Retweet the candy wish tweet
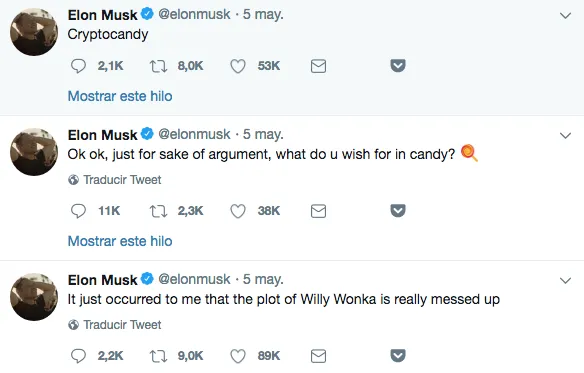The width and height of the screenshot is (584, 373). click(158, 211)
